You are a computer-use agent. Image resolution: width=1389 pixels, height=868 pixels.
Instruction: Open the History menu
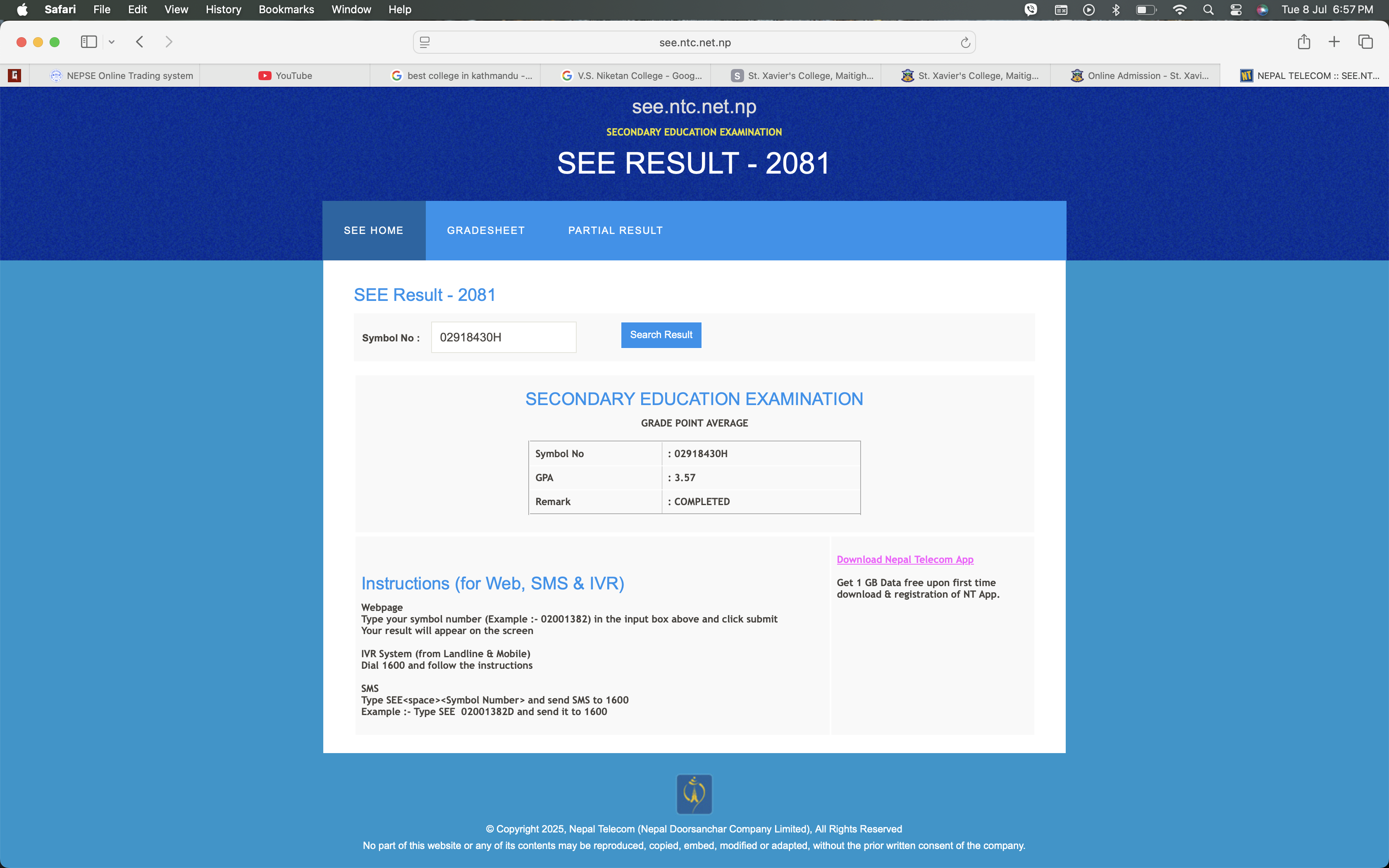(x=223, y=10)
